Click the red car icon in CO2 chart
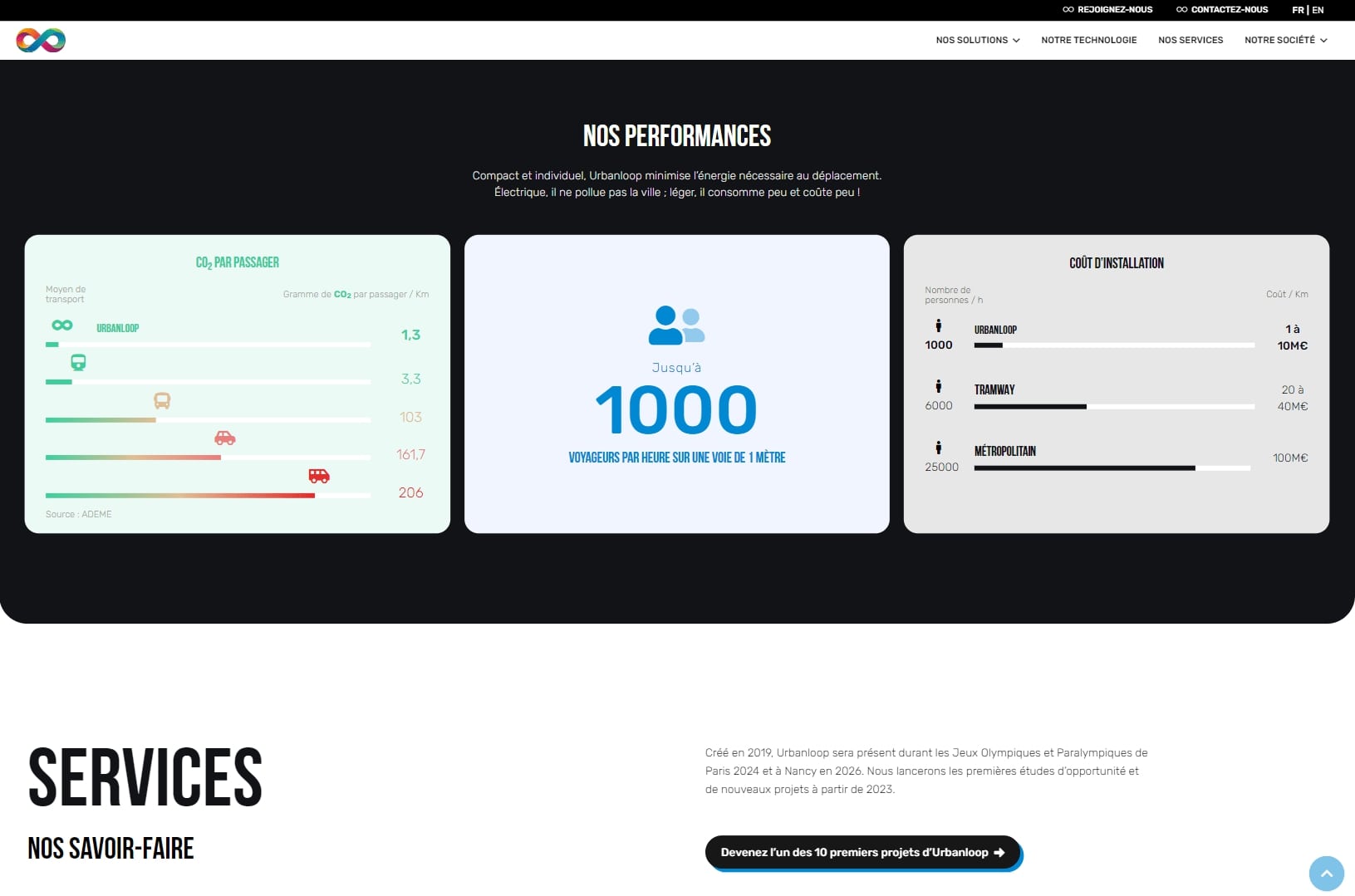Screen dimensions: 1355x896 pyautogui.click(x=225, y=438)
